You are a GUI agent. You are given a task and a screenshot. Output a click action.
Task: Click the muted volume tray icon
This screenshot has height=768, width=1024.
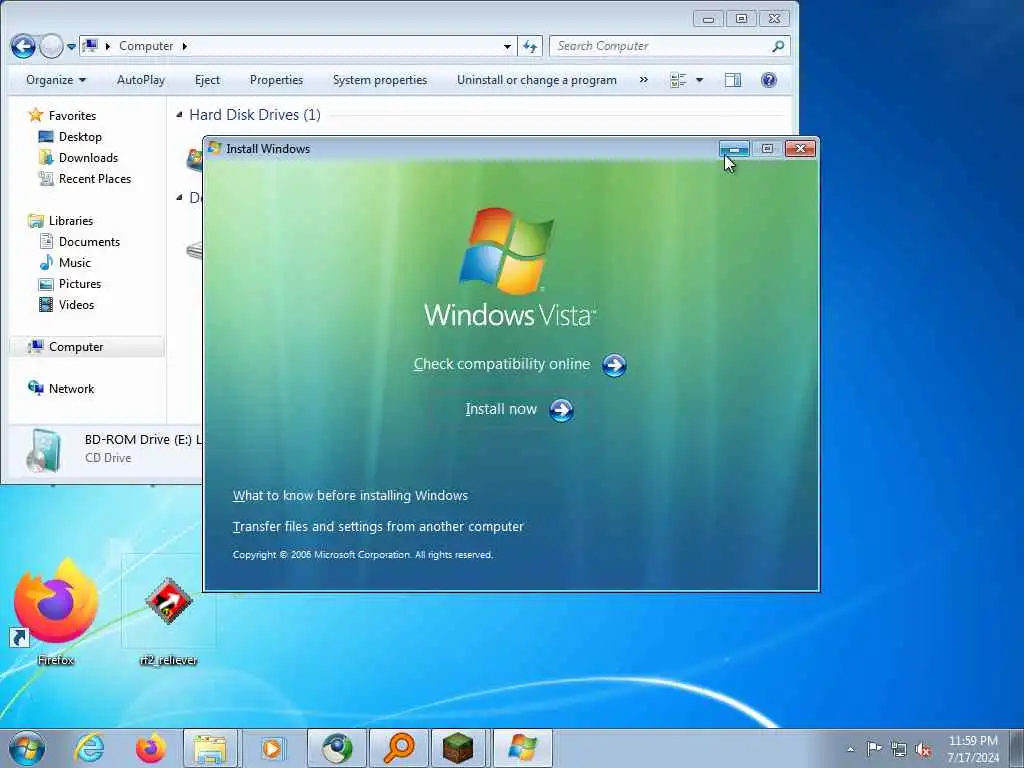(x=923, y=750)
